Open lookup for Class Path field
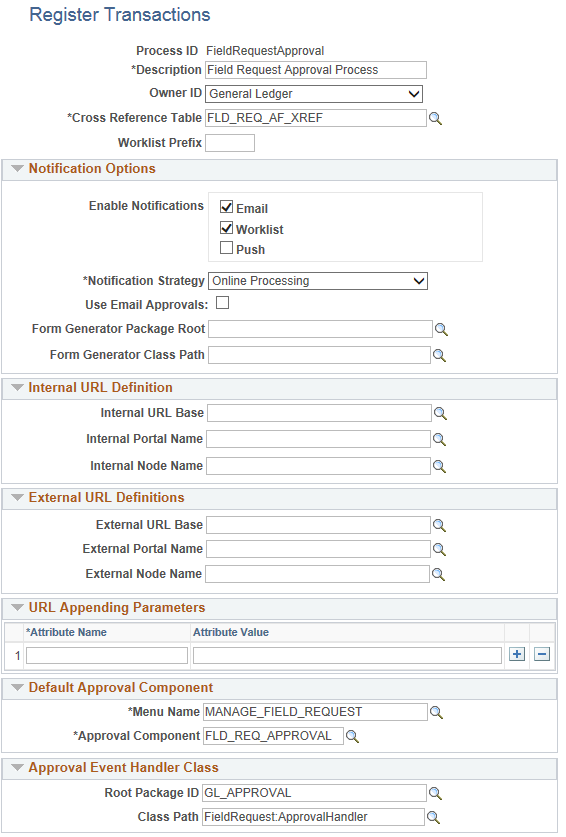Screen dimensions: 566x837 [x=433, y=817]
